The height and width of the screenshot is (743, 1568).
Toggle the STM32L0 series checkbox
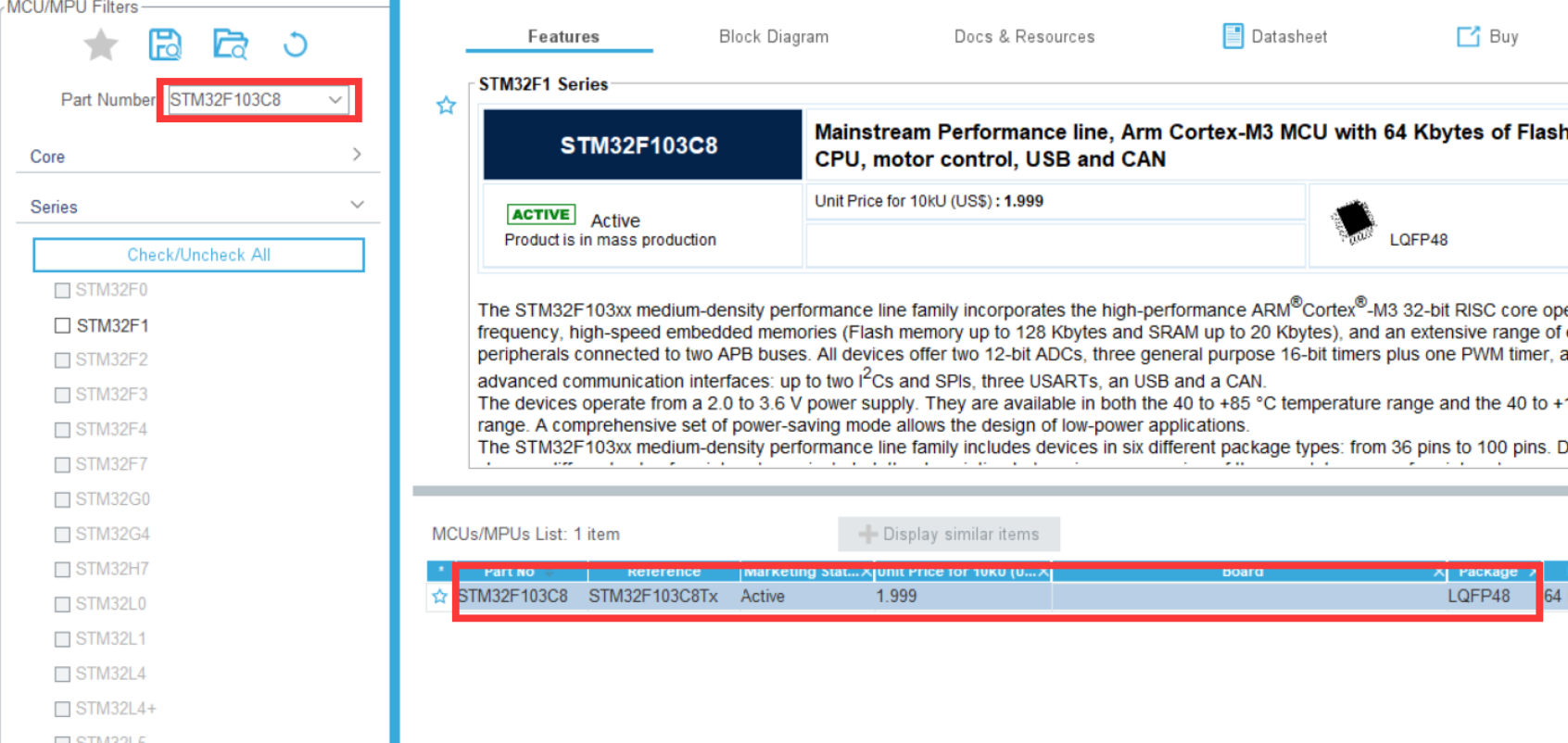[x=62, y=604]
